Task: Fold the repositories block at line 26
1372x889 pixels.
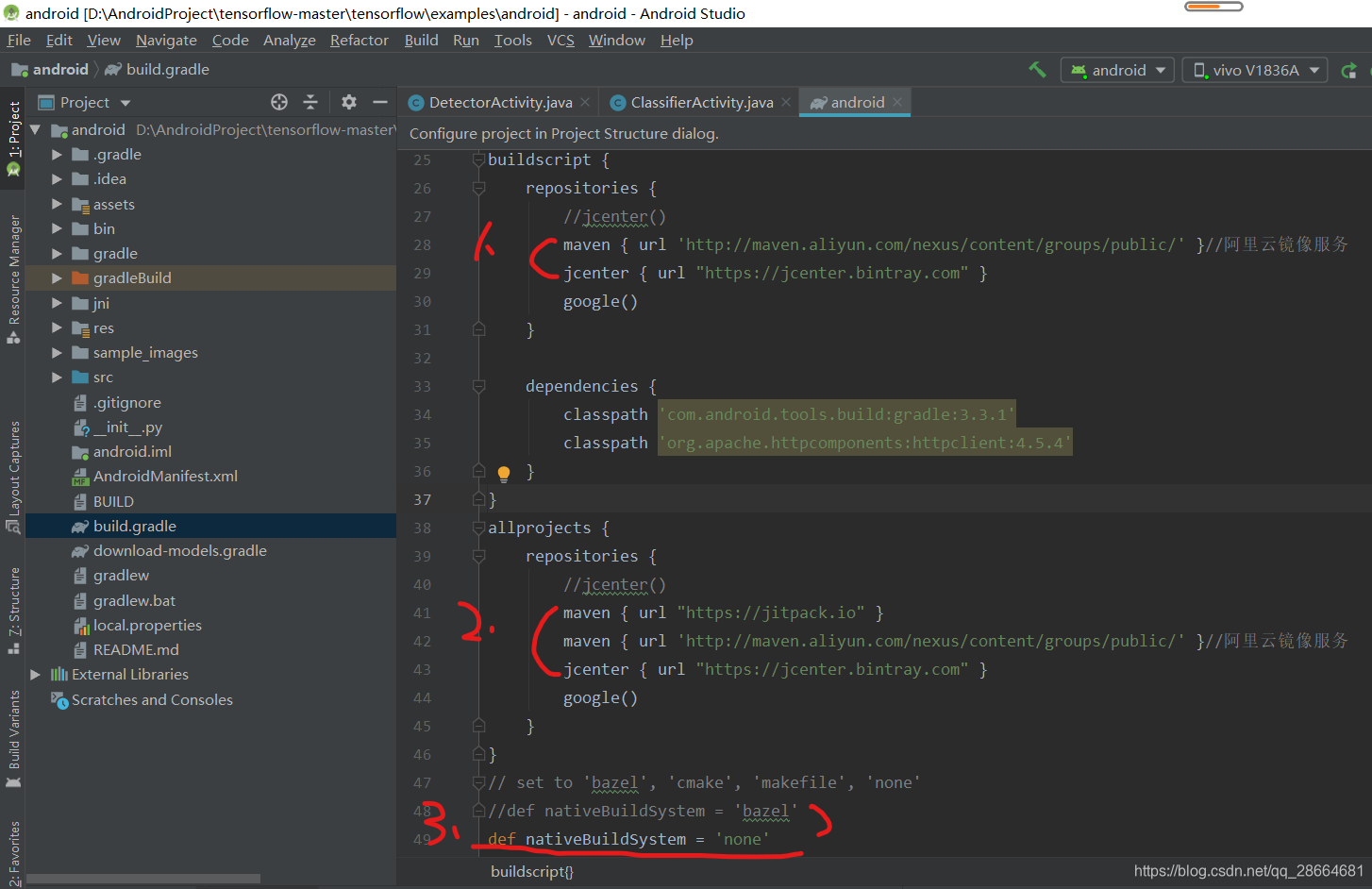Action: (478, 189)
